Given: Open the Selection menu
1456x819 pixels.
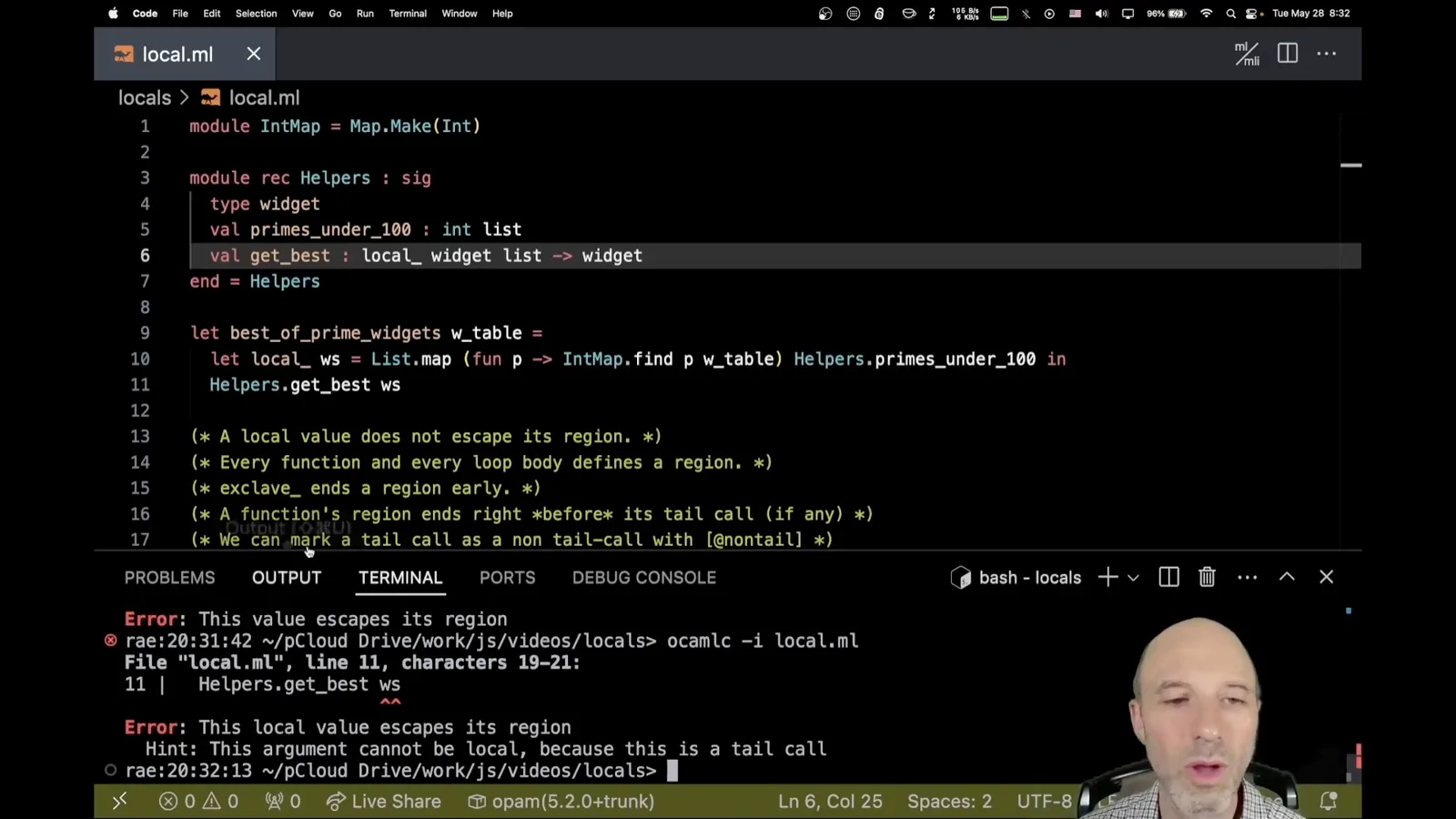Looking at the screenshot, I should pyautogui.click(x=256, y=14).
